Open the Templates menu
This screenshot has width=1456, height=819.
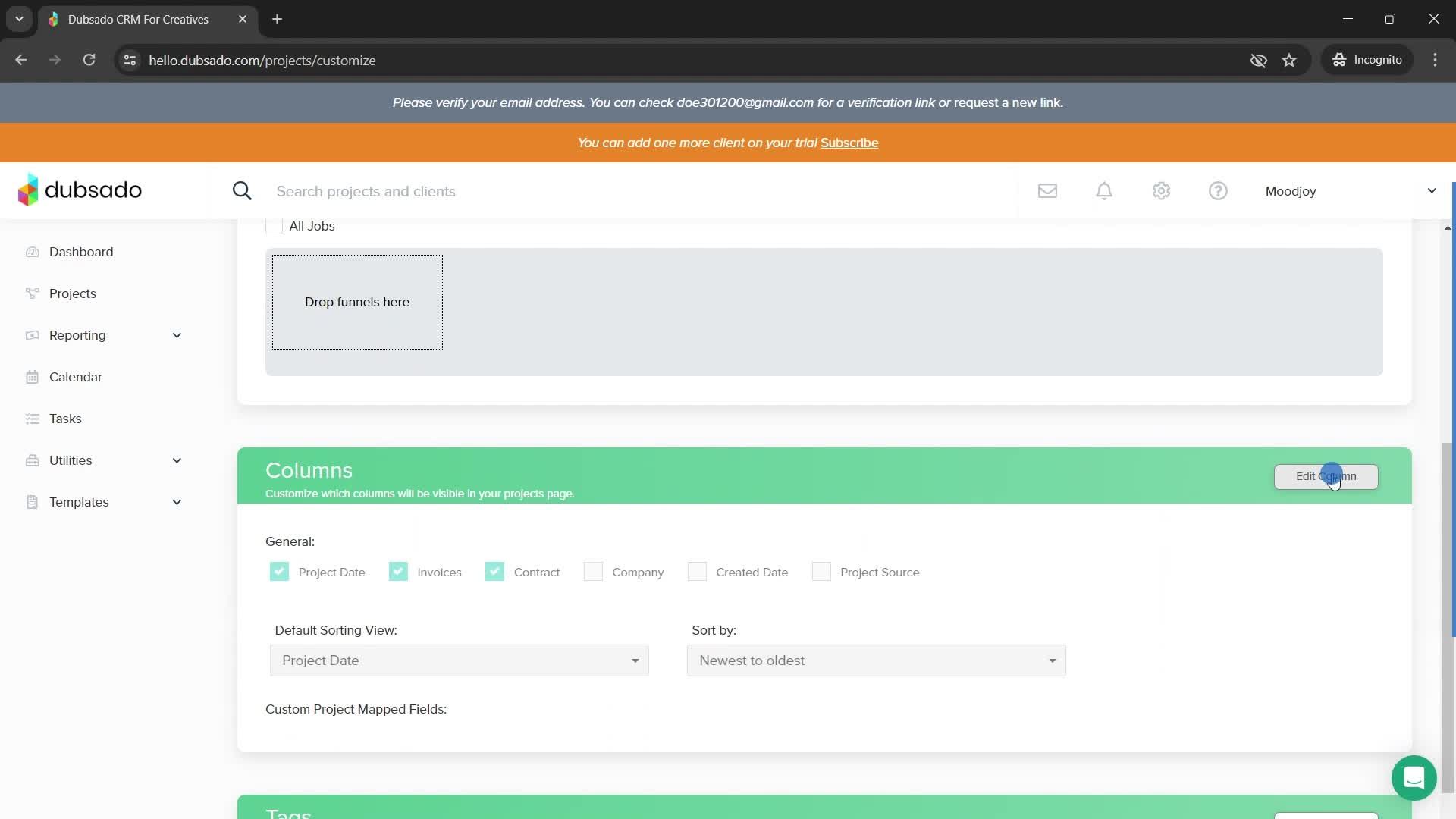79,502
